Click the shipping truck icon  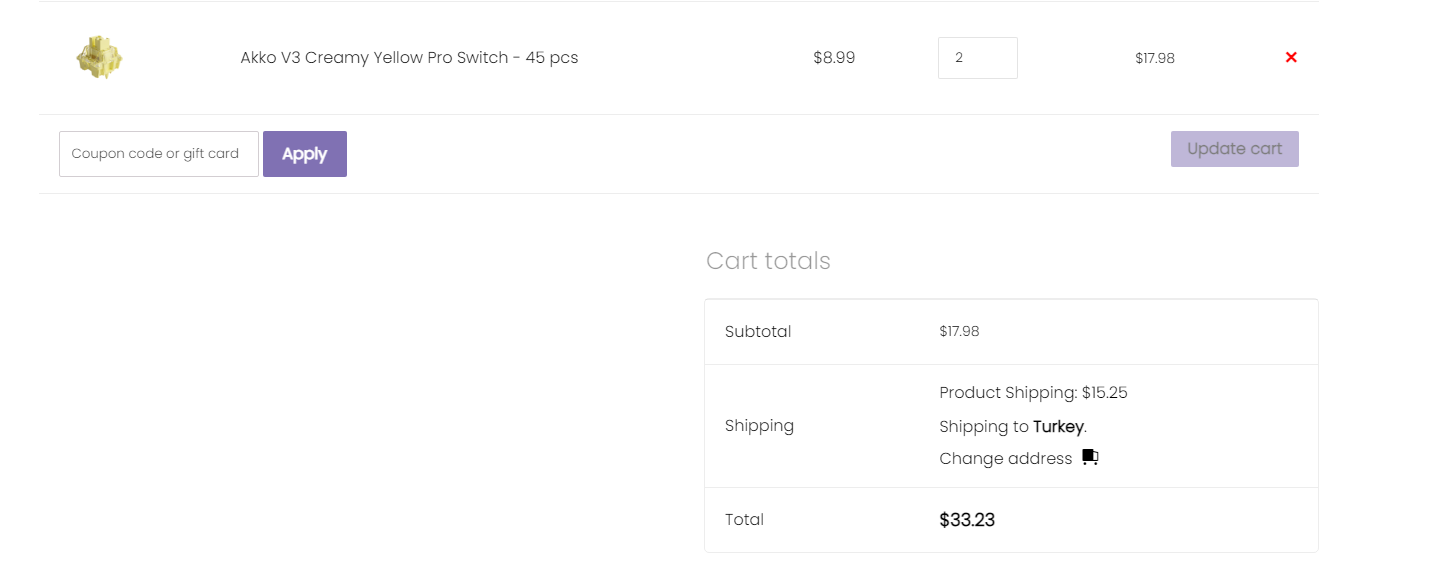point(1090,458)
